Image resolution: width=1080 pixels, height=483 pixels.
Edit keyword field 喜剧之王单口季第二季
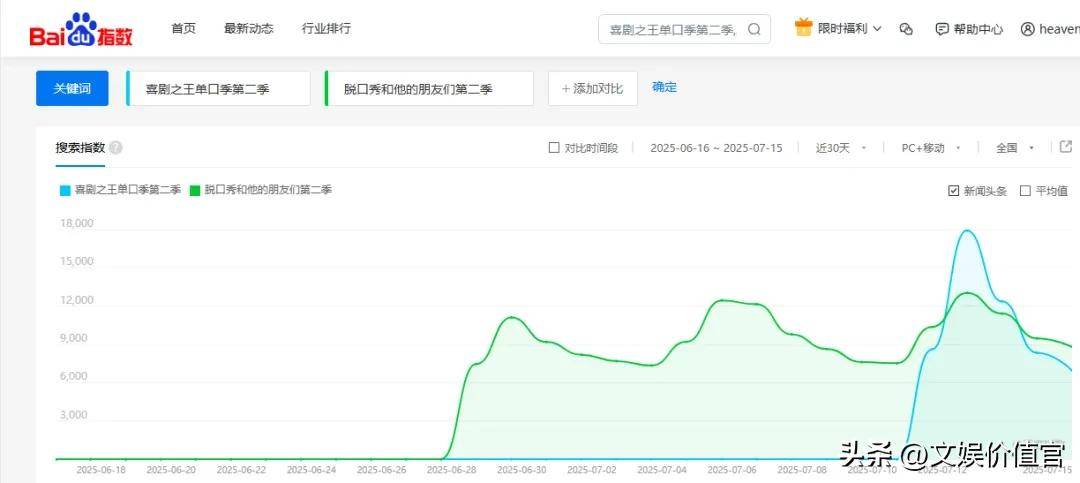pos(218,89)
